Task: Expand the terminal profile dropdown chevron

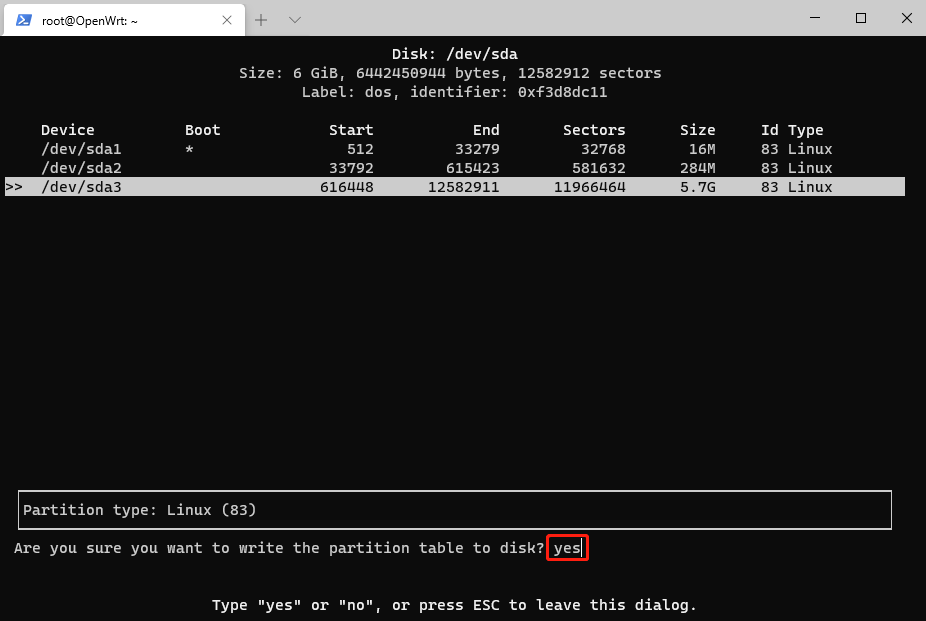Action: point(295,20)
